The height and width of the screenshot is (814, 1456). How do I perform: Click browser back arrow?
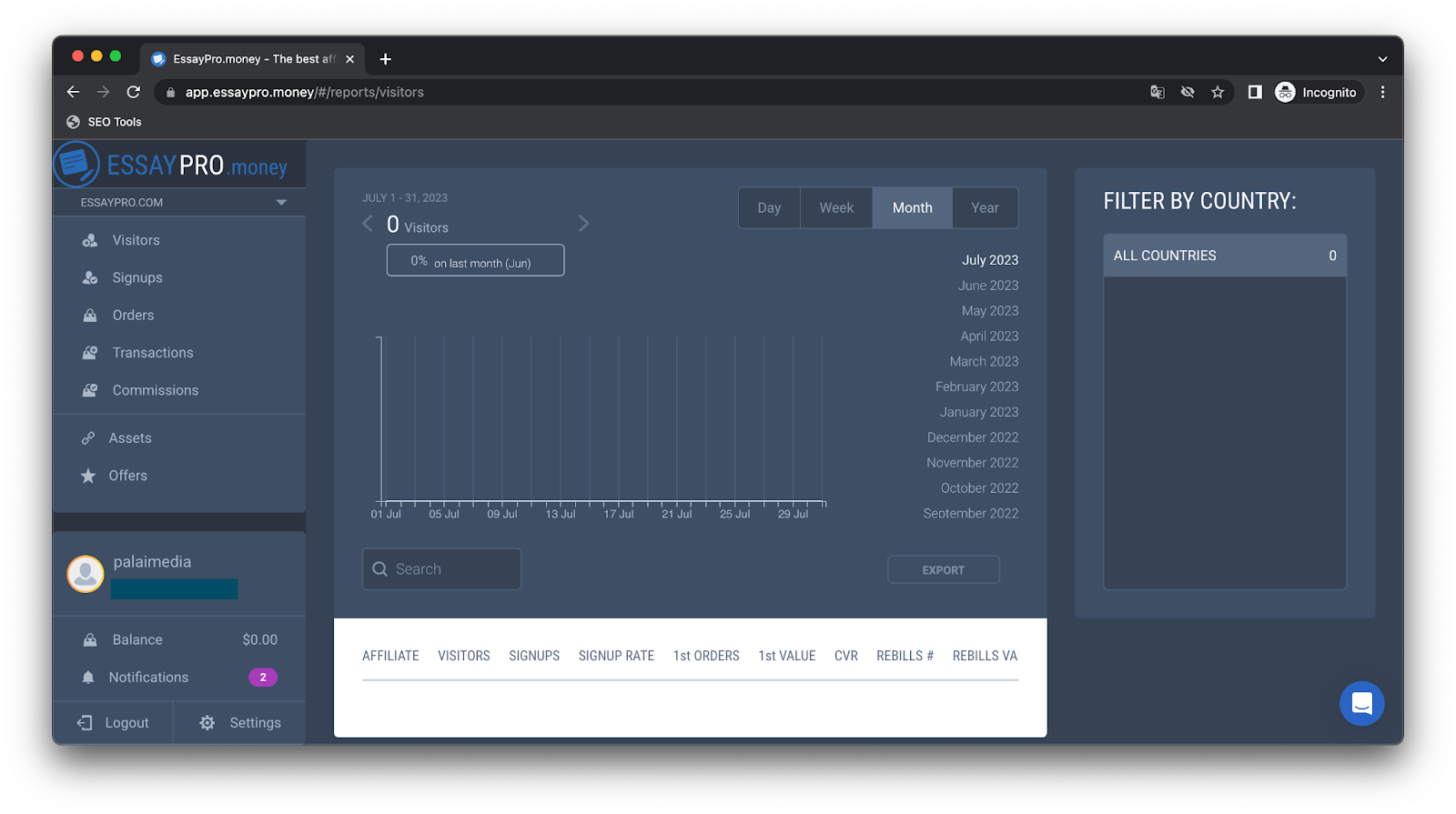tap(74, 92)
